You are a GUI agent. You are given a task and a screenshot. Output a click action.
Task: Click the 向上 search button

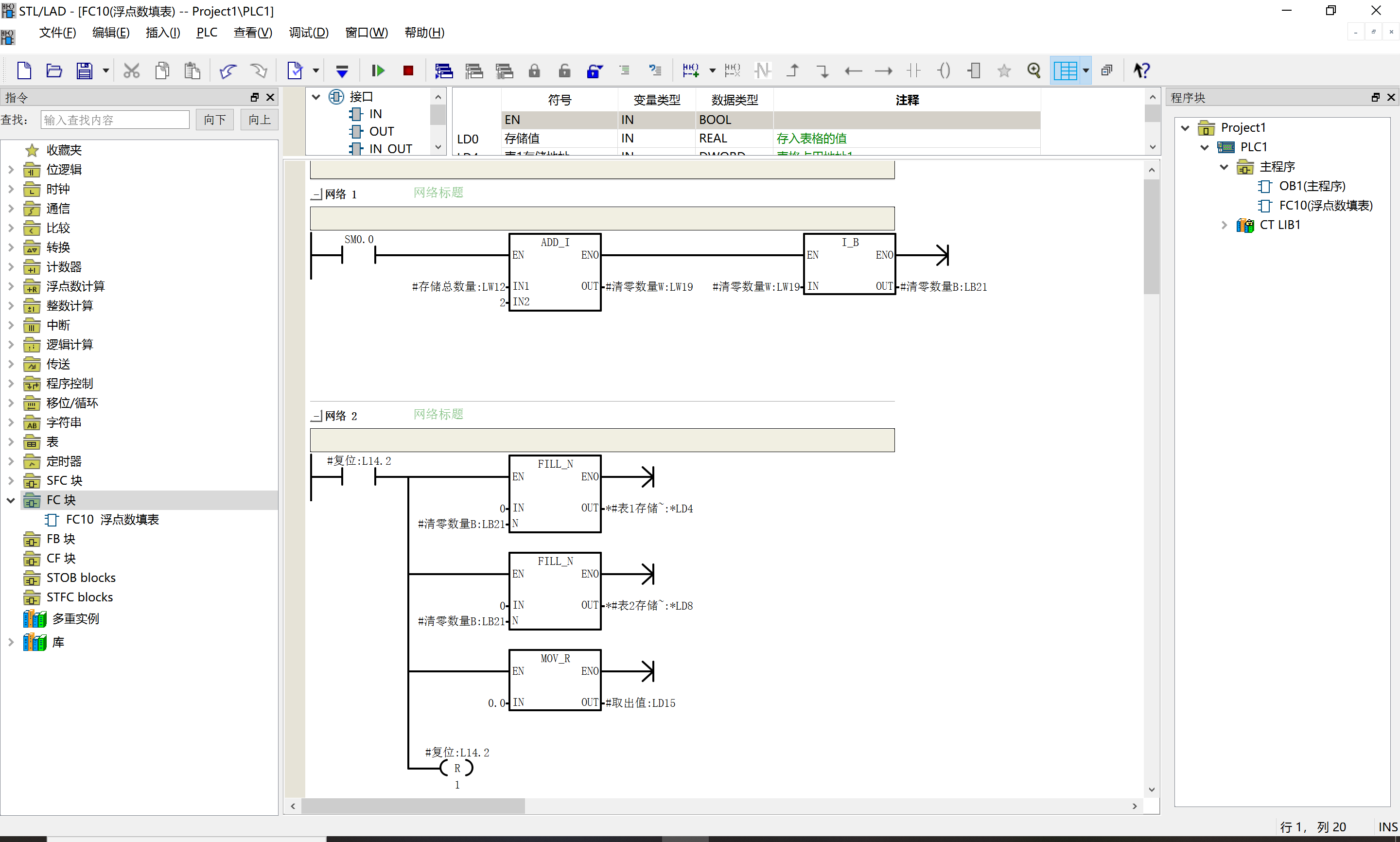coord(259,120)
